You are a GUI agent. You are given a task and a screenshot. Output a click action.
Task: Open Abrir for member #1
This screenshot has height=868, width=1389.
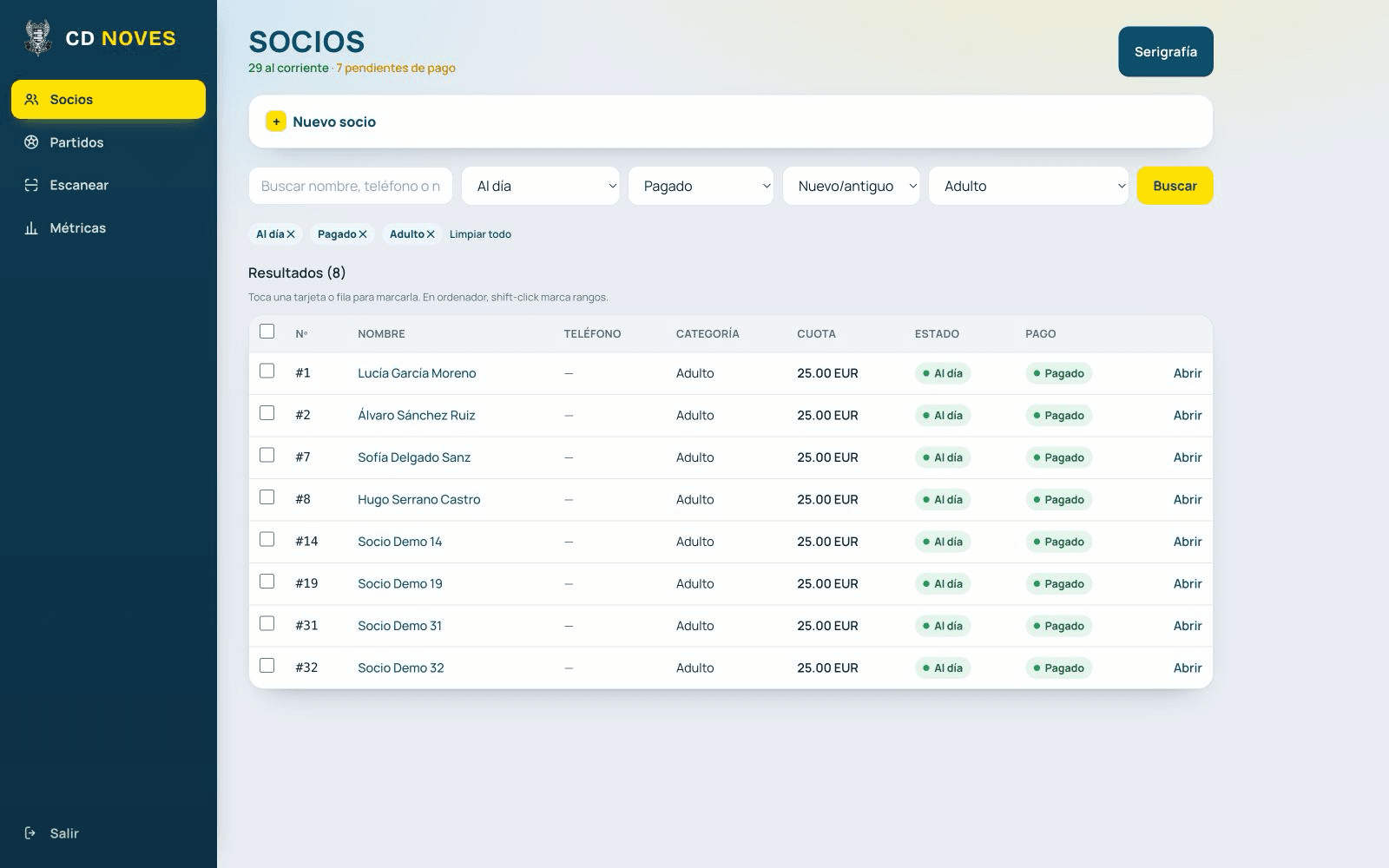(x=1188, y=373)
